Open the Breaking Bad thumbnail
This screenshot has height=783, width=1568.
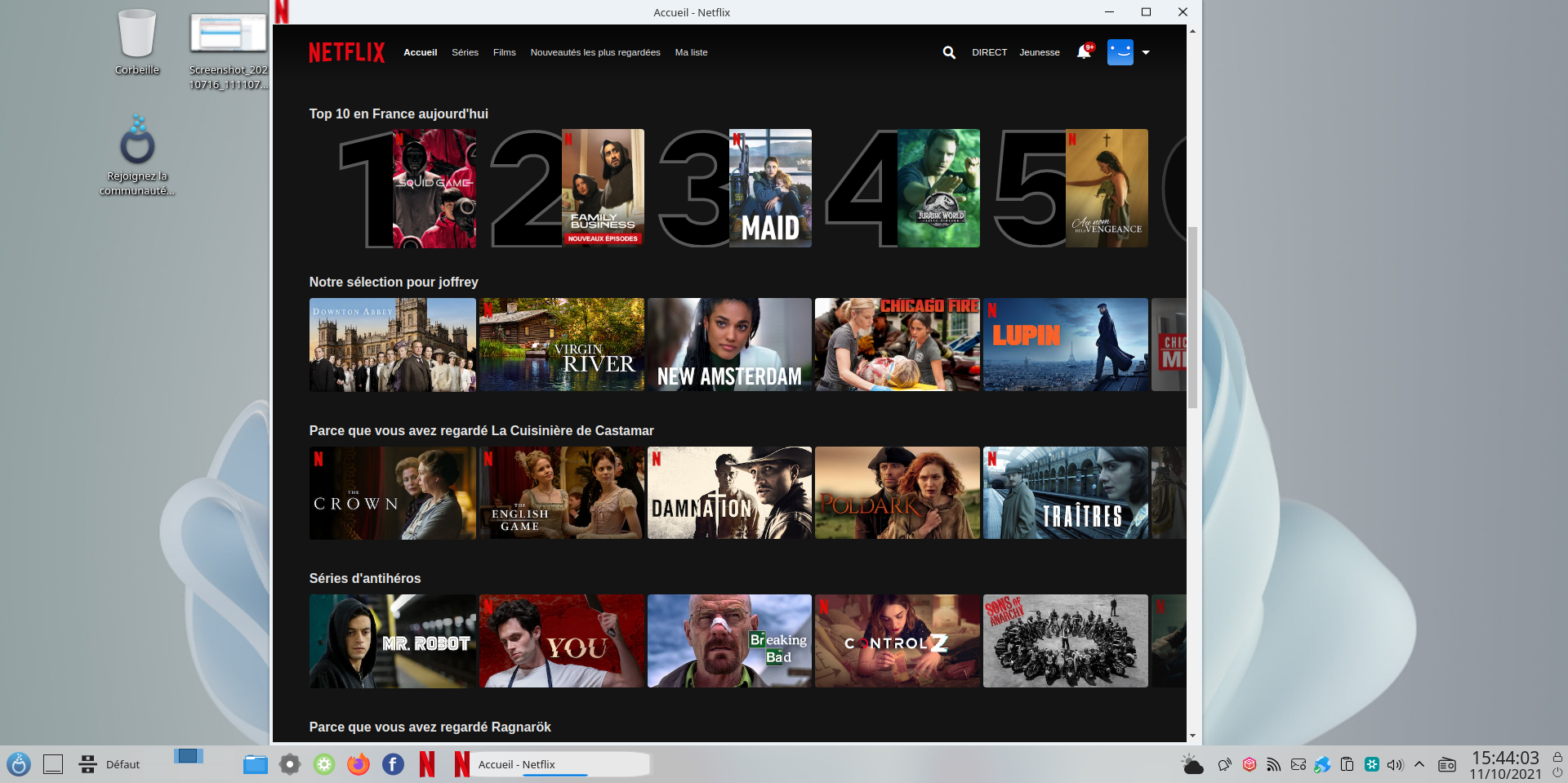point(729,641)
